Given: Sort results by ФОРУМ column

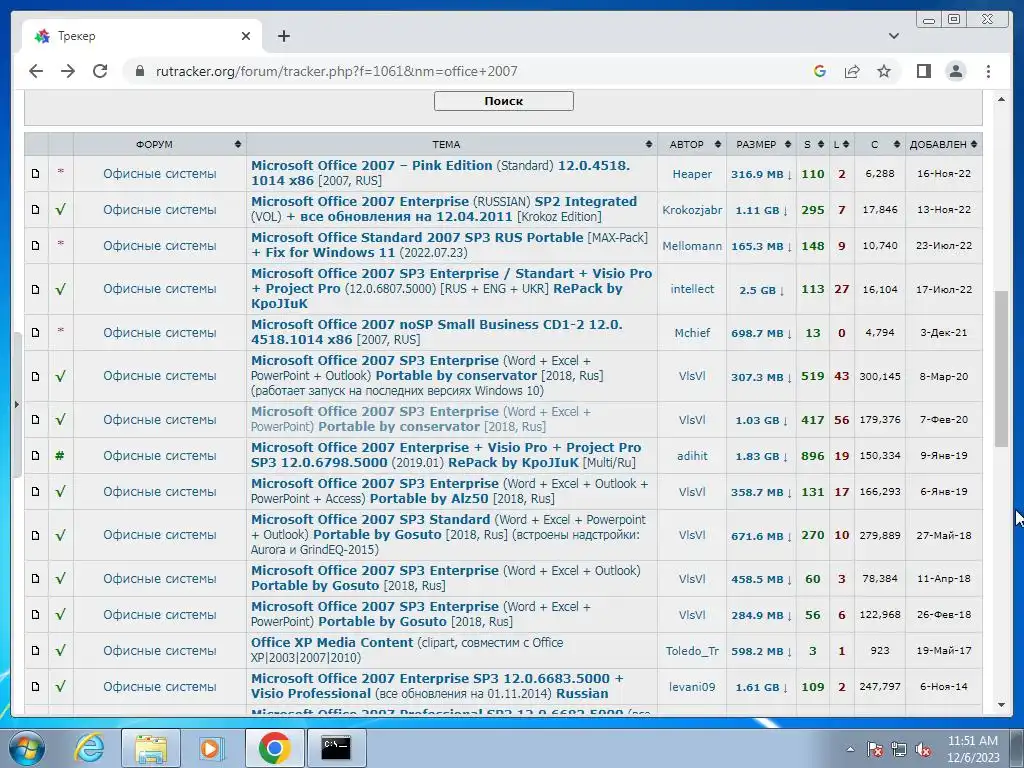Looking at the screenshot, I should point(160,144).
